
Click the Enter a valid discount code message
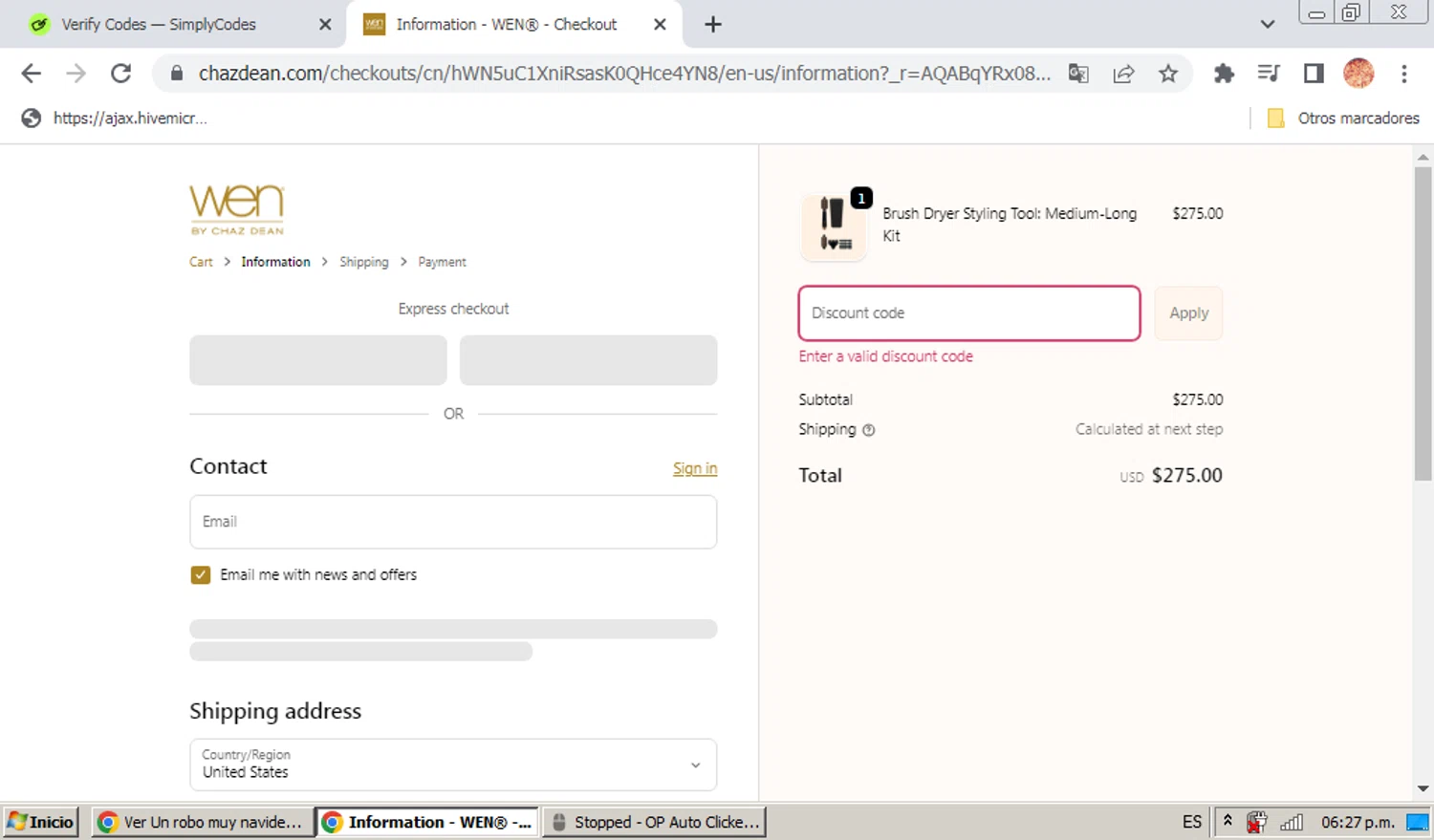pyautogui.click(x=886, y=356)
